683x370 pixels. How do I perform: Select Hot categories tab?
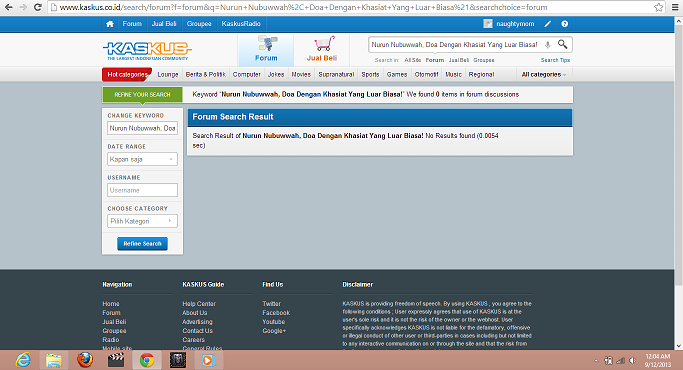coord(127,75)
